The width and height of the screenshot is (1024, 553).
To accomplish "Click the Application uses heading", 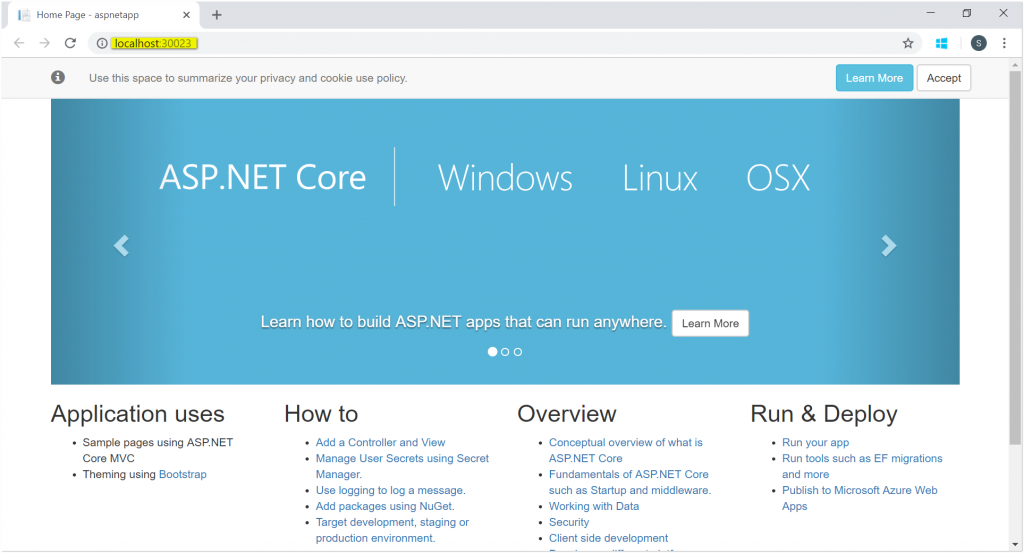I will (138, 414).
